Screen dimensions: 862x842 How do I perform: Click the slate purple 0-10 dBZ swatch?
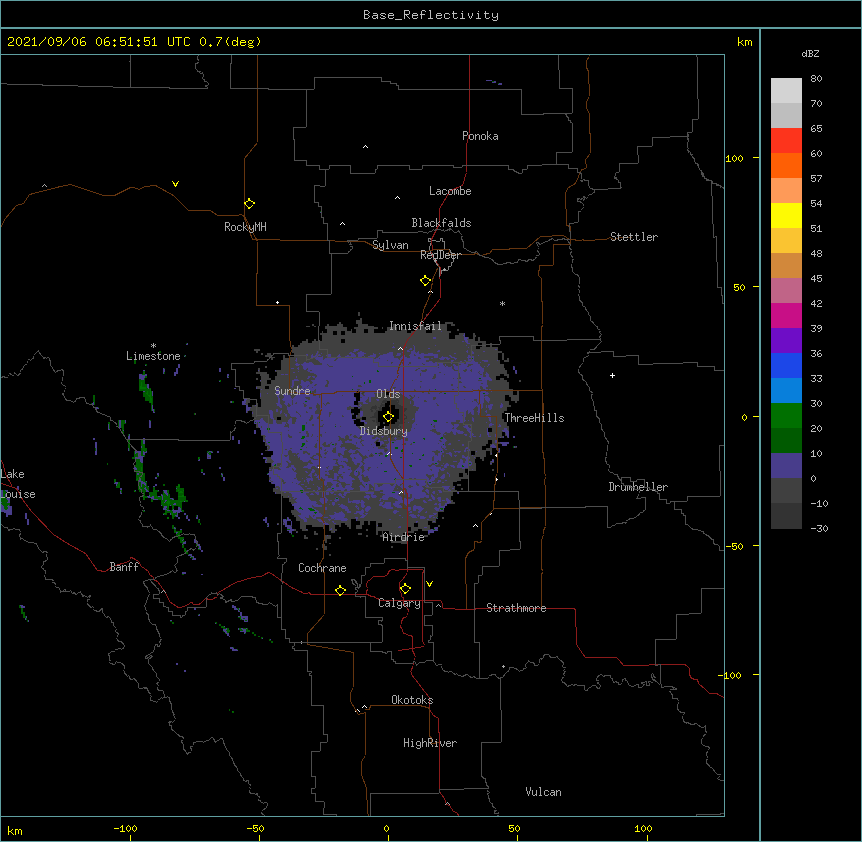[x=786, y=466]
